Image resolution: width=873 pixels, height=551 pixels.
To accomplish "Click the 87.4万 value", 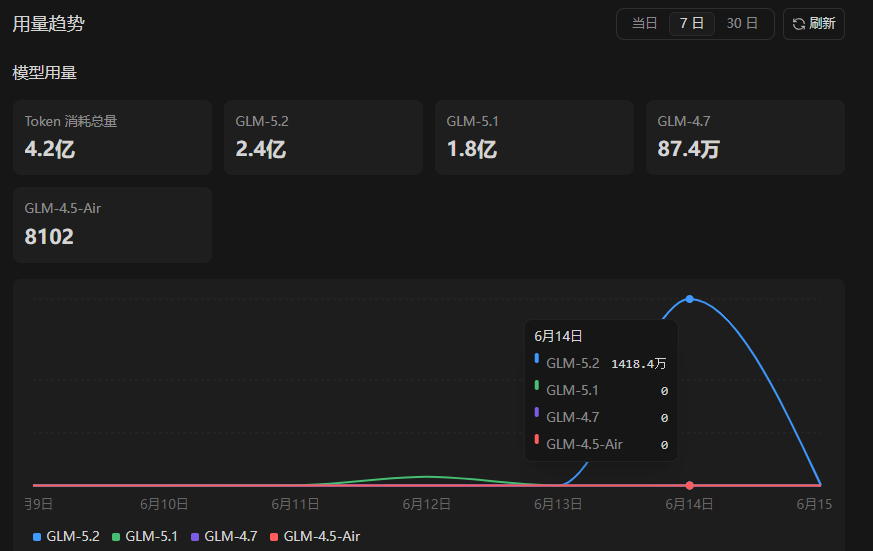I will [x=689, y=149].
